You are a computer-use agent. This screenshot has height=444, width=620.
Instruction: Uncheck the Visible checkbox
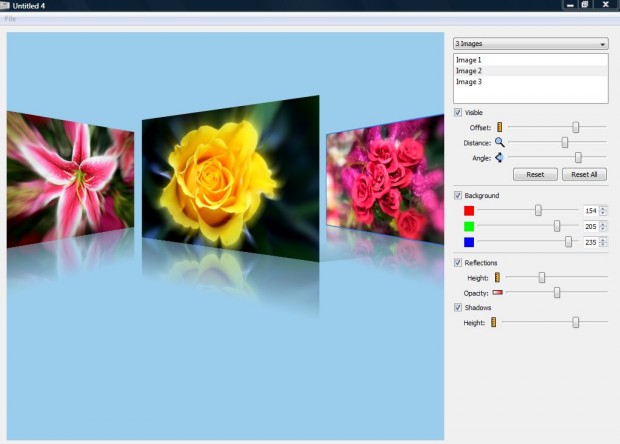point(458,112)
